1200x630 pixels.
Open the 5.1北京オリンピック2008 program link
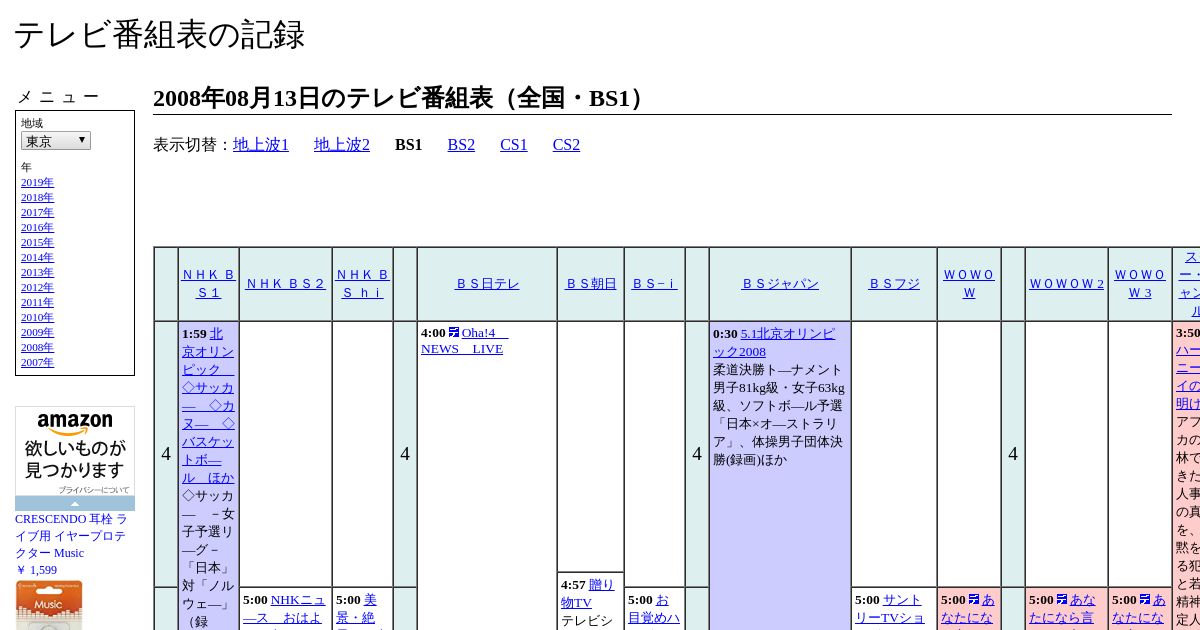(774, 343)
